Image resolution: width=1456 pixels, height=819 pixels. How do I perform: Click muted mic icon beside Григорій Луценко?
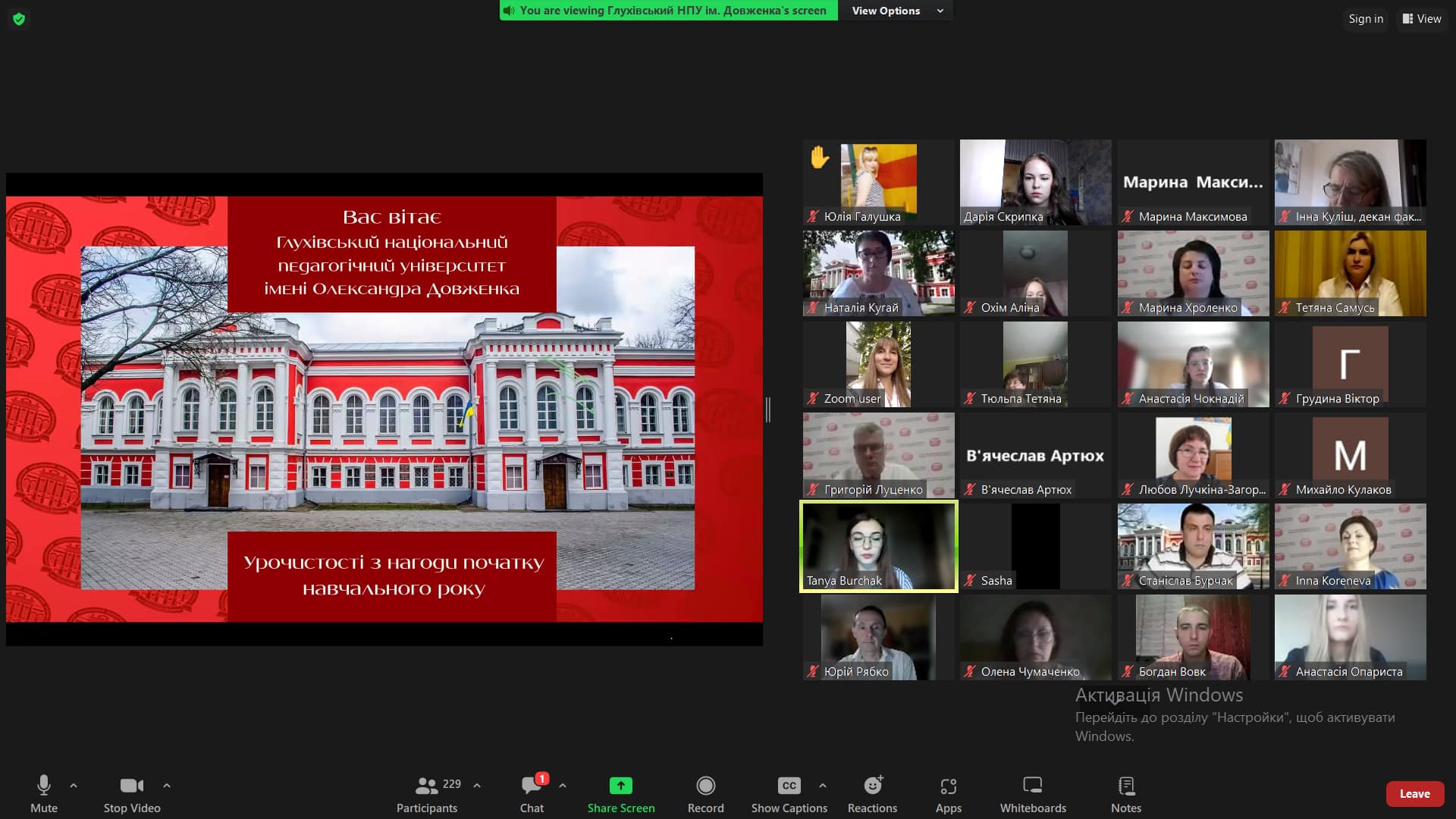pyautogui.click(x=813, y=490)
